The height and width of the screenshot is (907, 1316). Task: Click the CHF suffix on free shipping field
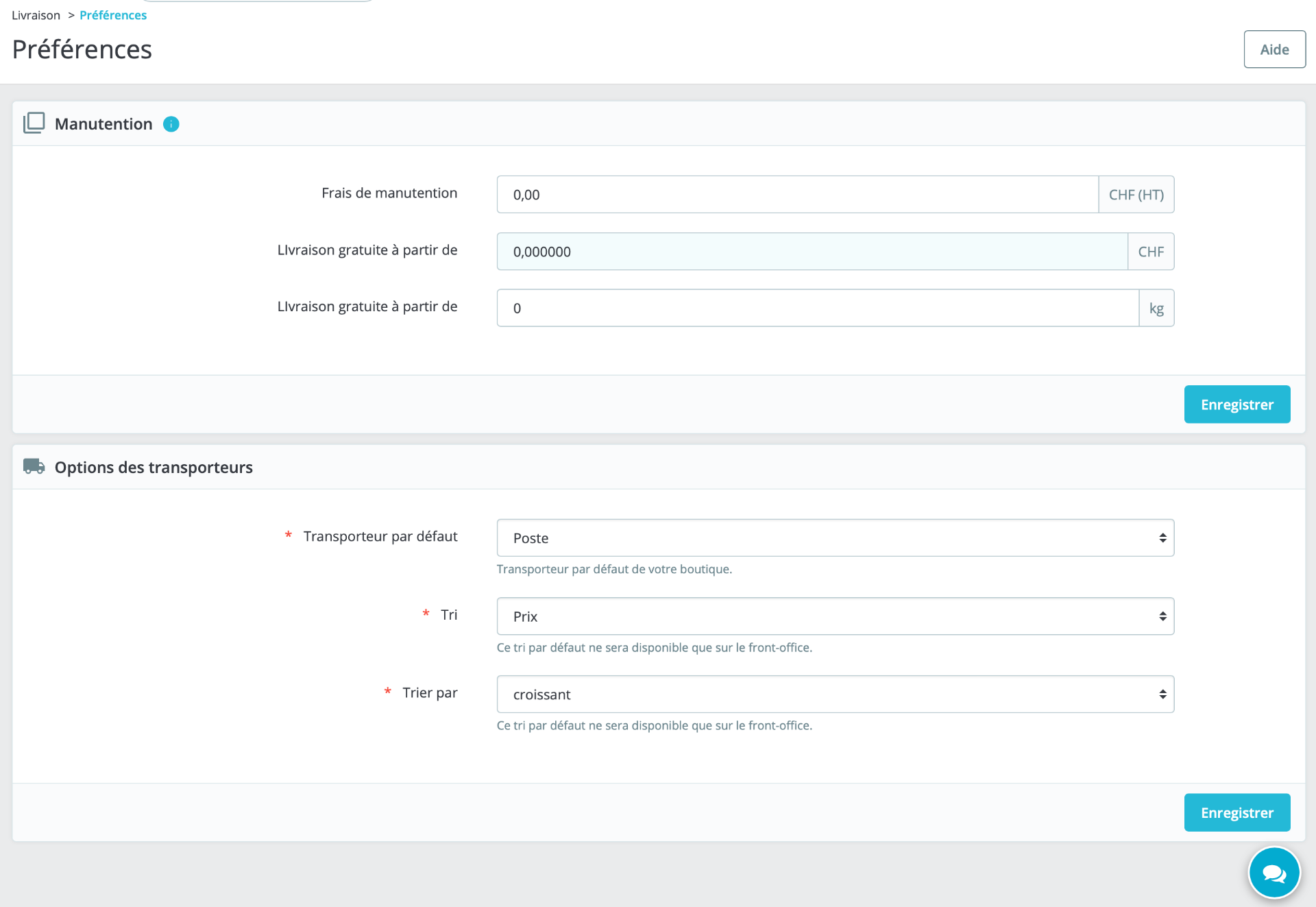[1151, 252]
